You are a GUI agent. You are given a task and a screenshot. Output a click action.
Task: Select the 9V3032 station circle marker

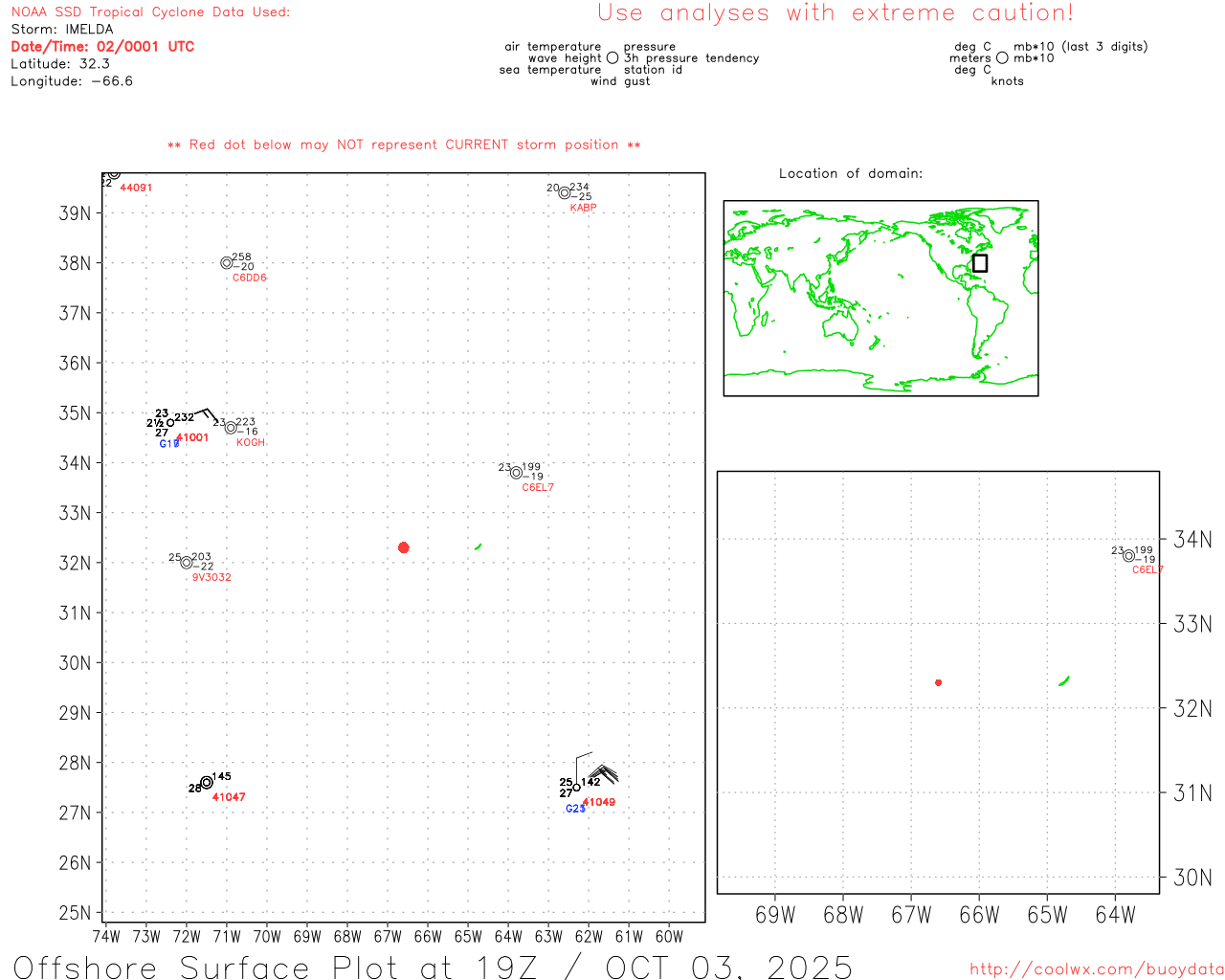tap(187, 563)
